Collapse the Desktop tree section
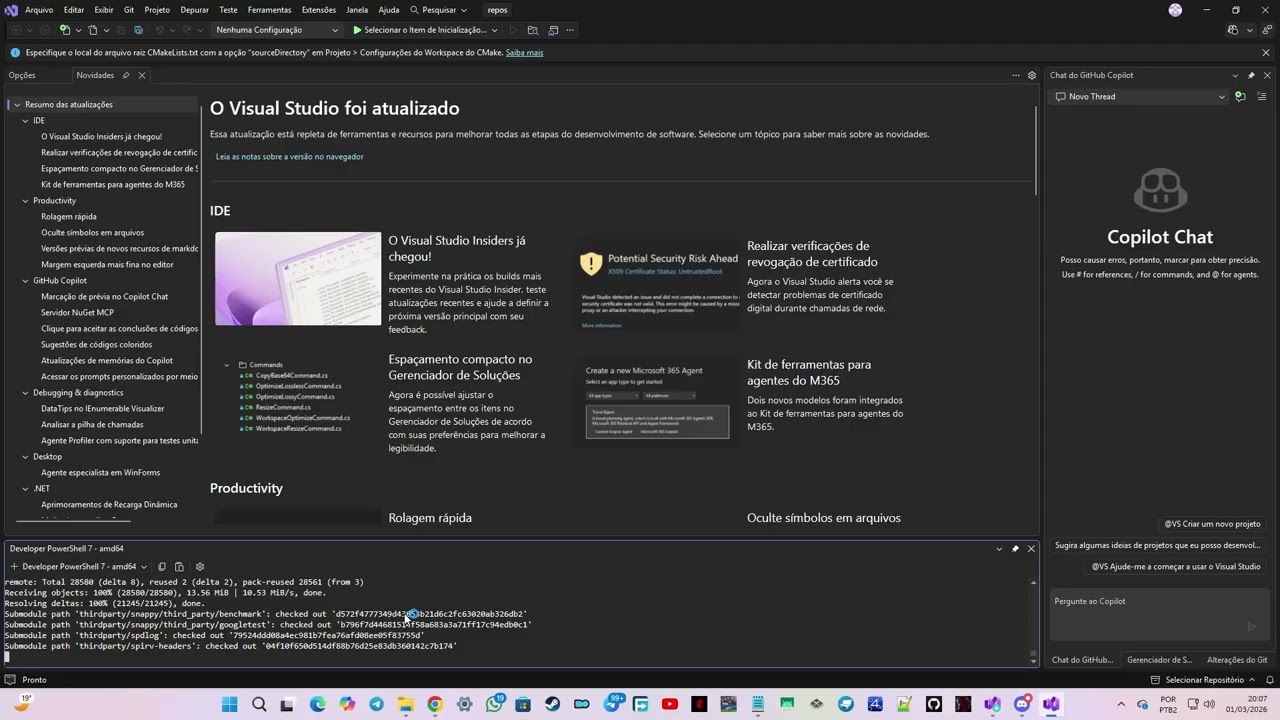The image size is (1280, 720). pyautogui.click(x=25, y=456)
